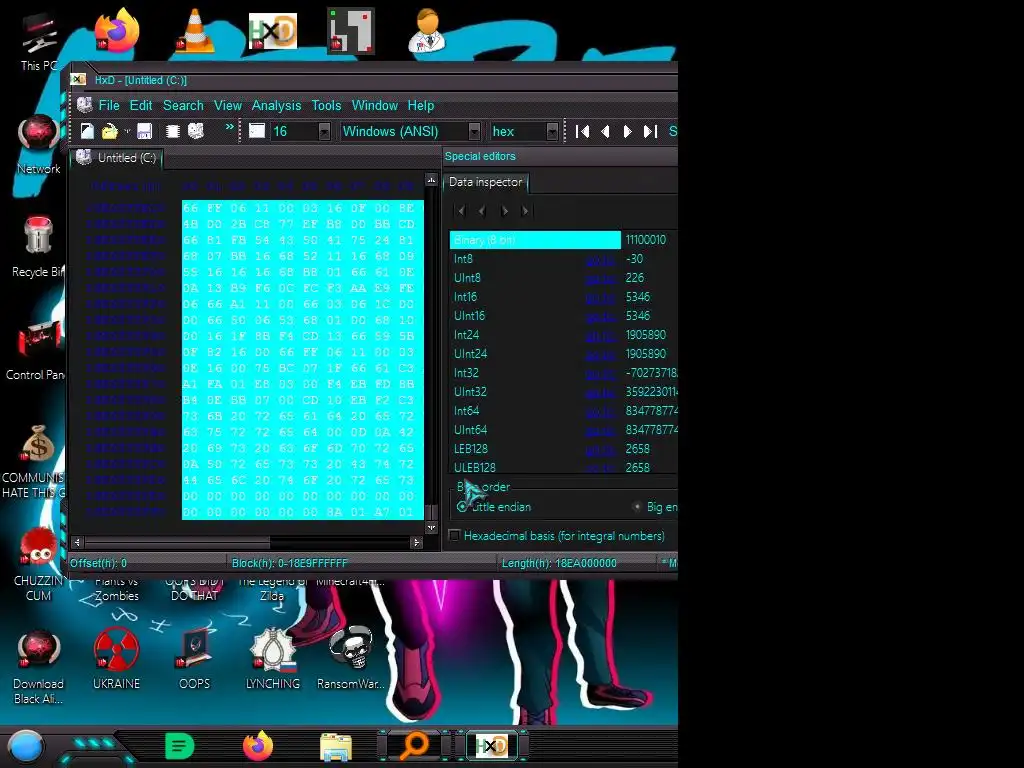The image size is (1024, 768).
Task: Save the file with the floppy disk icon
Action: pos(144,131)
